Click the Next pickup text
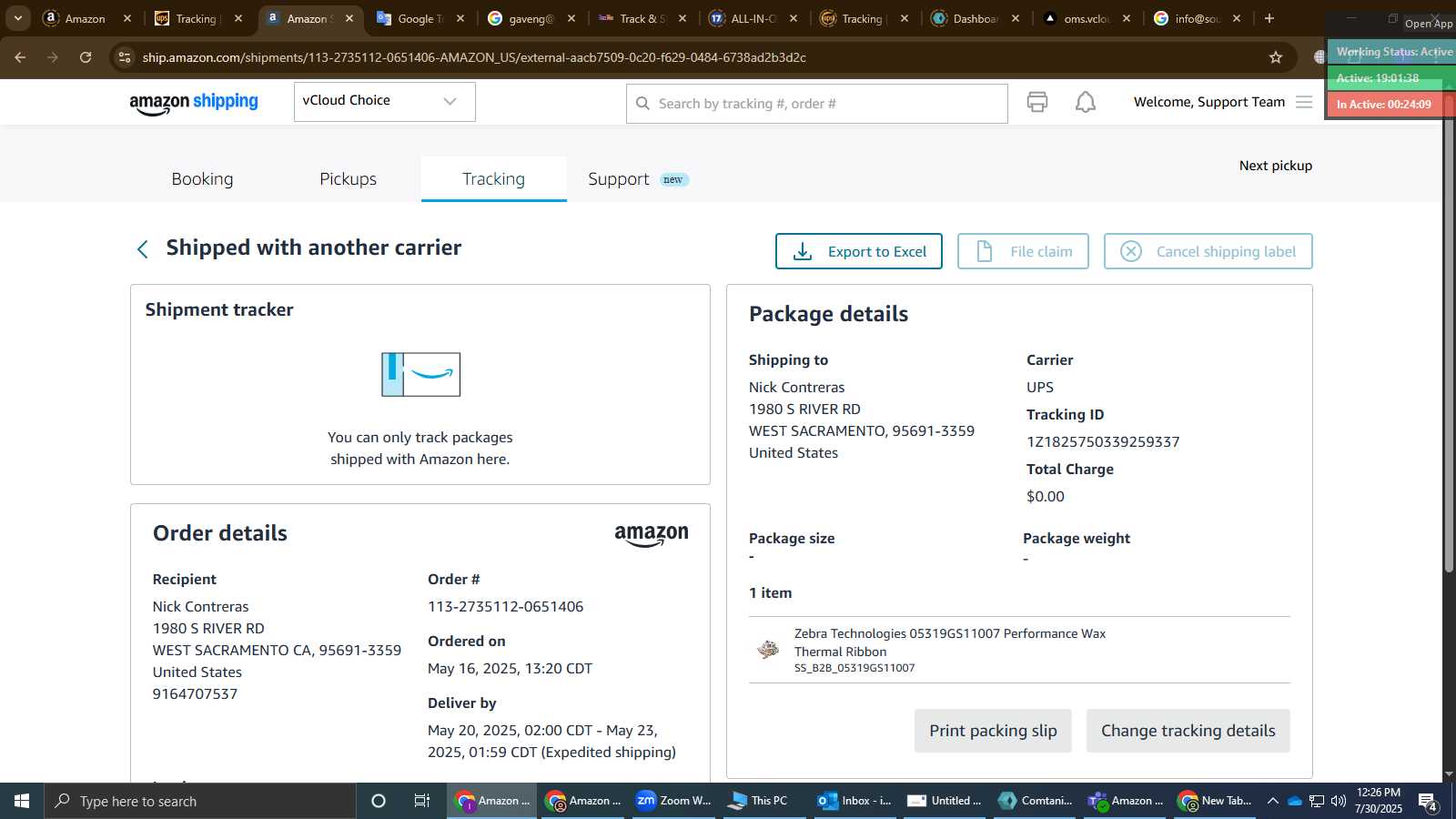This screenshot has width=1456, height=819. [x=1275, y=166]
